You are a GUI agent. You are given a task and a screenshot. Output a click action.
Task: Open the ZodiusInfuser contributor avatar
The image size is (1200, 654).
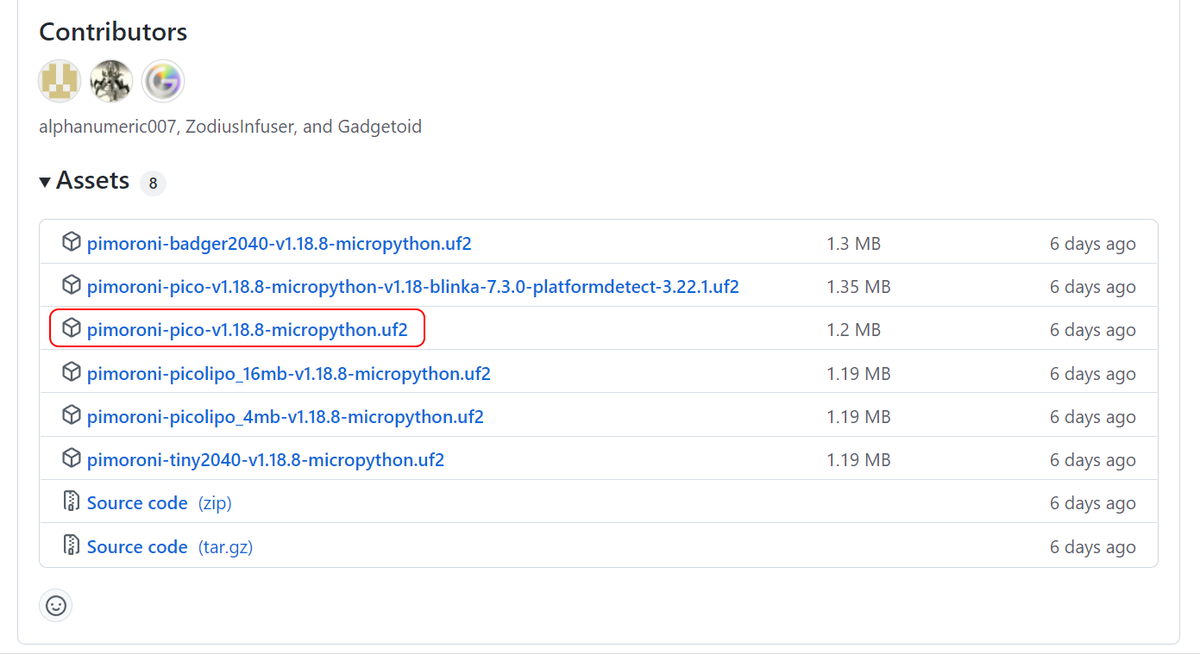click(111, 81)
